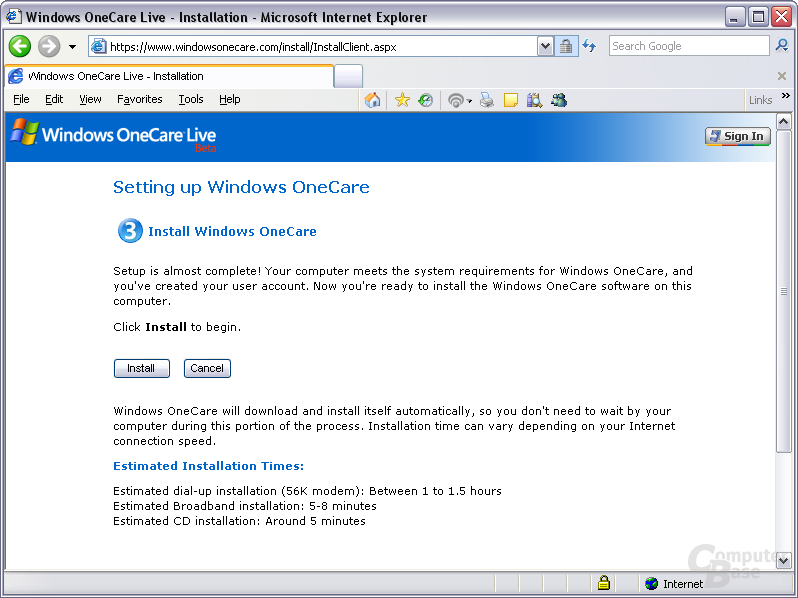This screenshot has width=798, height=598.
Task: Click the IE icon on the tab
Action: point(16,76)
